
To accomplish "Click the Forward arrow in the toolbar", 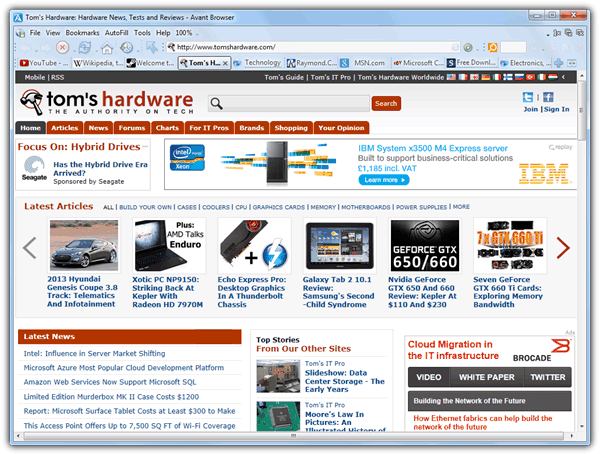I will pos(46,48).
